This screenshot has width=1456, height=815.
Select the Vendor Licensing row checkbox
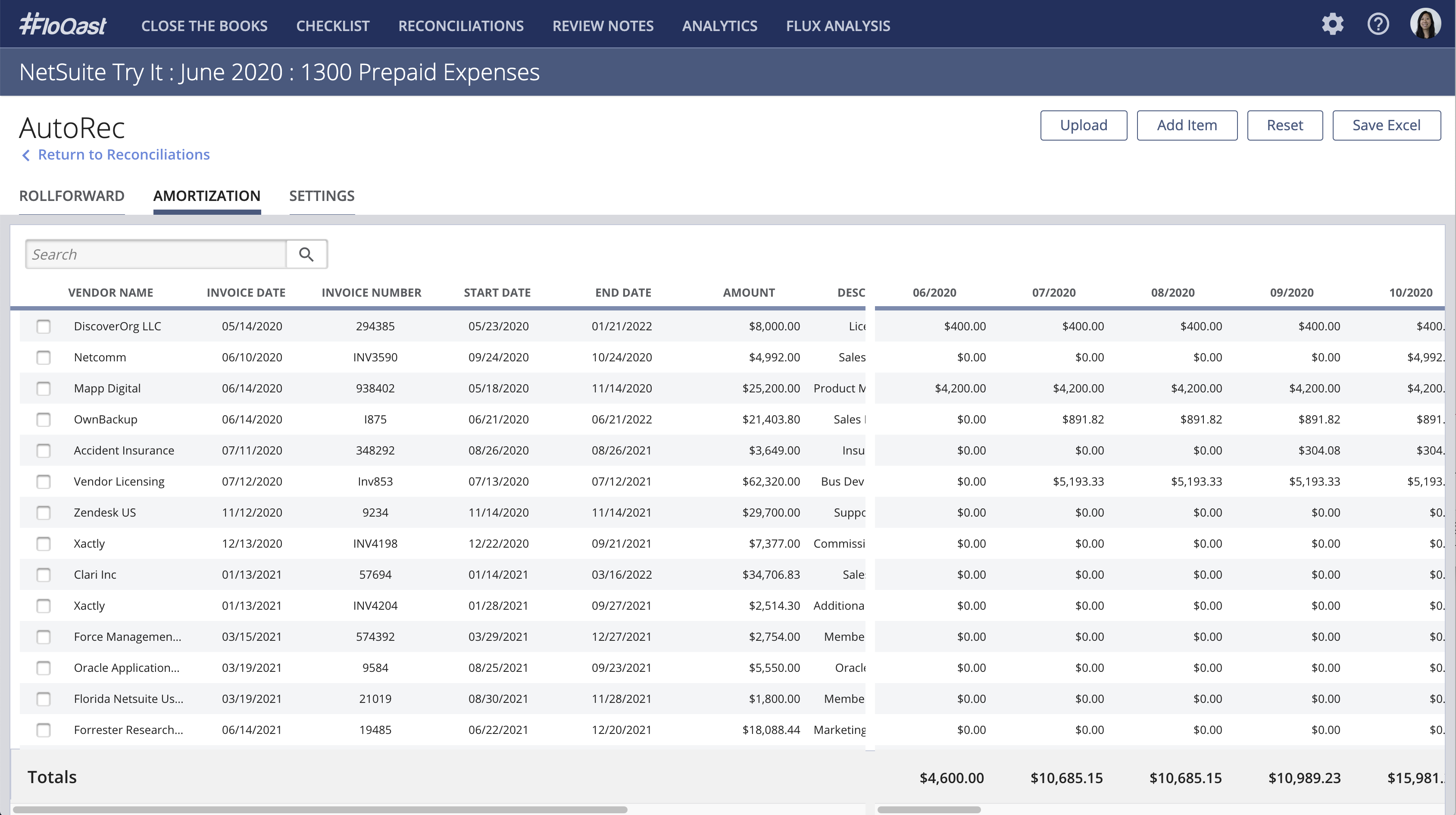pos(44,482)
